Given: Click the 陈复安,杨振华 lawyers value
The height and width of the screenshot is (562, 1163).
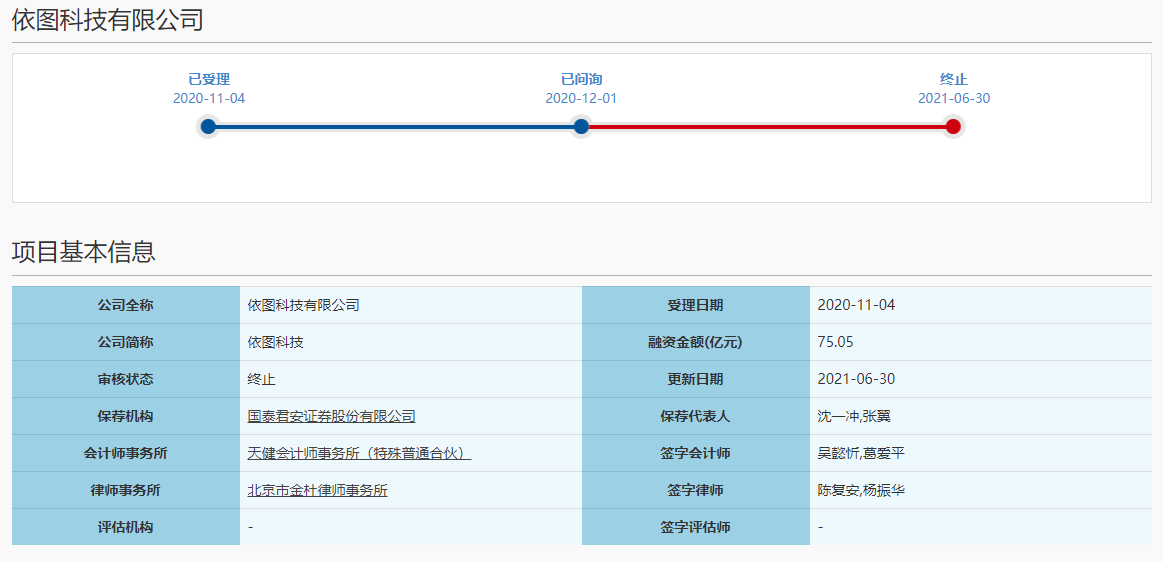Looking at the screenshot, I should point(860,490).
